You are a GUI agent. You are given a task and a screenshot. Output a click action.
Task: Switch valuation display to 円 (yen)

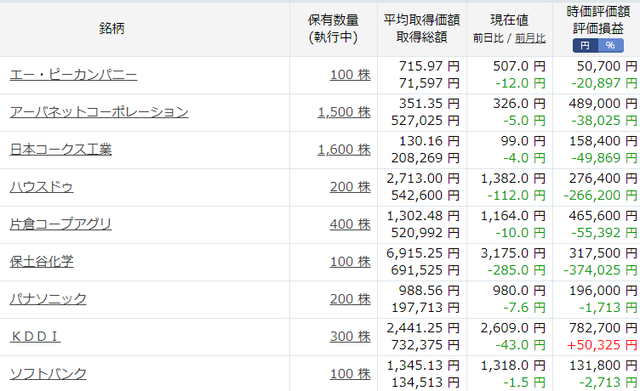(585, 45)
